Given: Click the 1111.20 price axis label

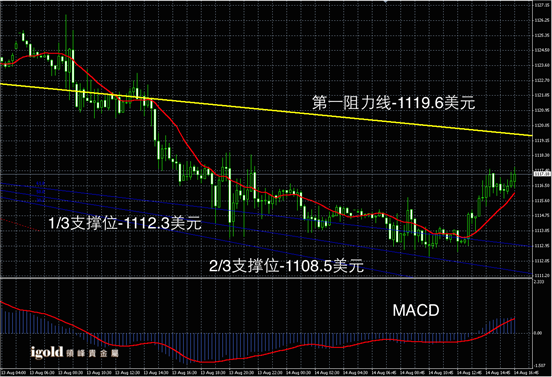Looking at the screenshot, I should click(x=542, y=275).
